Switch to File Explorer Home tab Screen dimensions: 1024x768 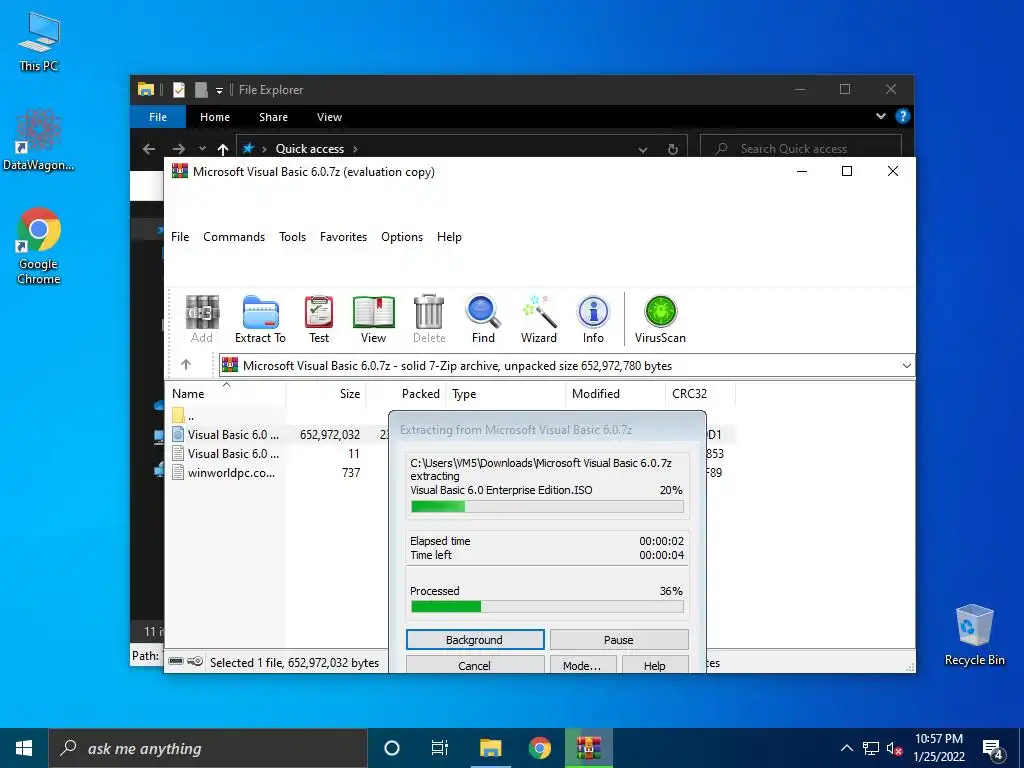(x=215, y=117)
